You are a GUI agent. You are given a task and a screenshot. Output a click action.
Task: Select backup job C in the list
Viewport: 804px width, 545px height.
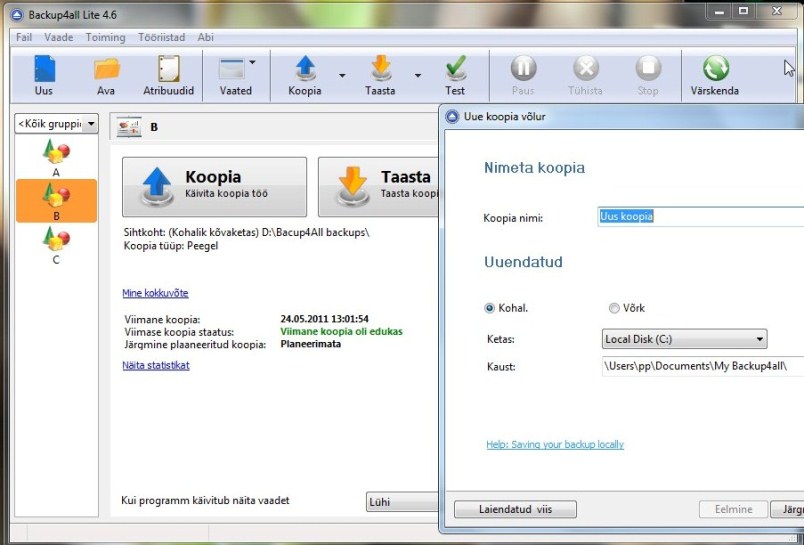point(56,245)
